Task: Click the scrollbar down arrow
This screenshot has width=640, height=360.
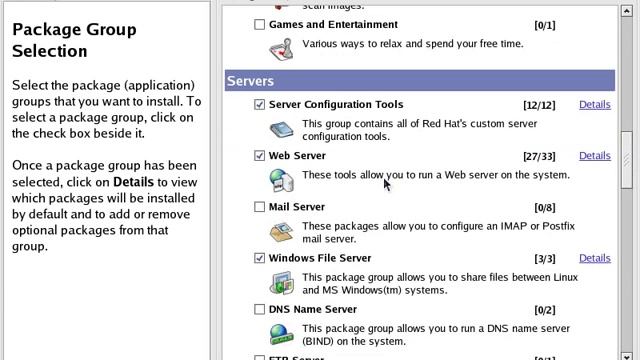Action: (x=627, y=356)
